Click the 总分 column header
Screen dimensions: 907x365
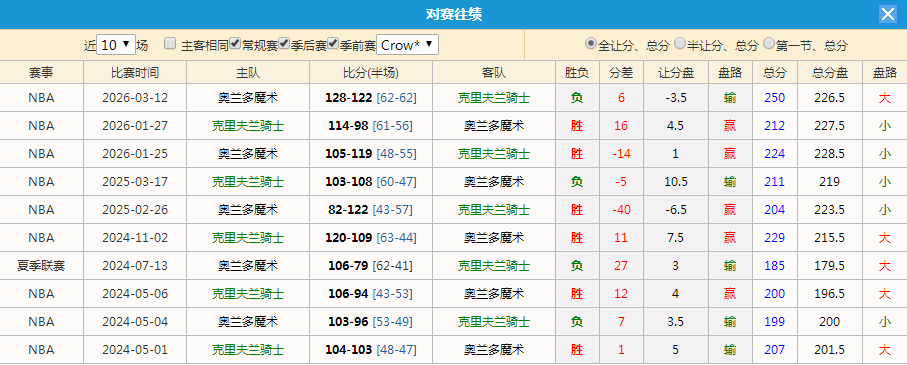coord(775,72)
